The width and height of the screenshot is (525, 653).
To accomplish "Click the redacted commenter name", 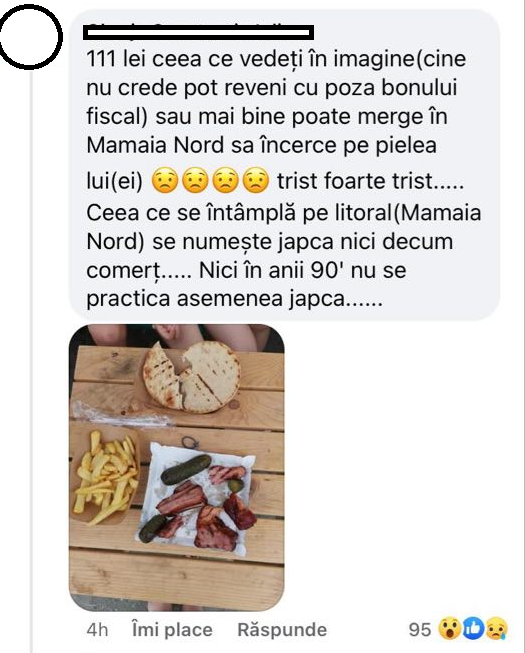I will tap(199, 32).
